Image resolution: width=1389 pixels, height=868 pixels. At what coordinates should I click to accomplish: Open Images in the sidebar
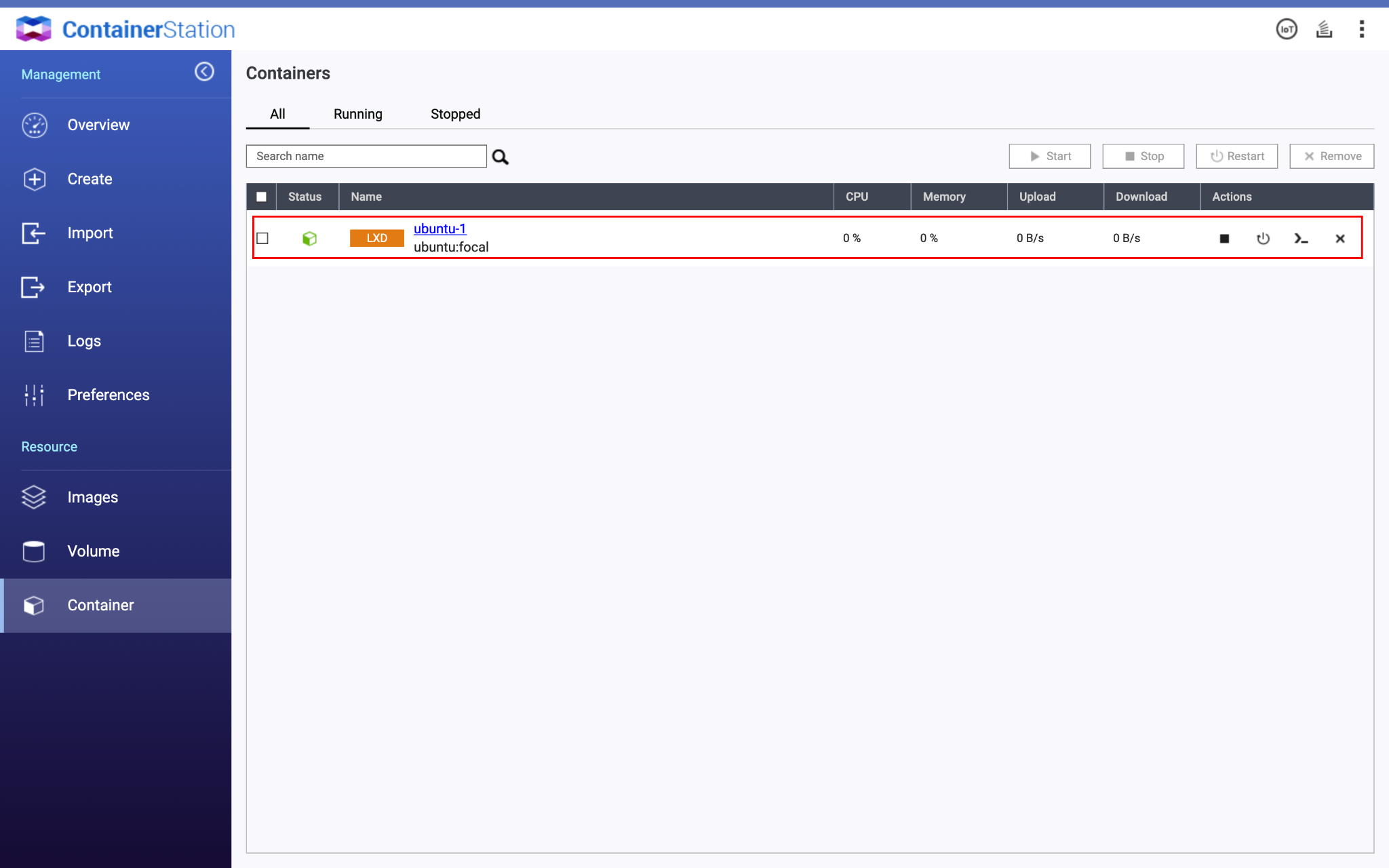(93, 497)
